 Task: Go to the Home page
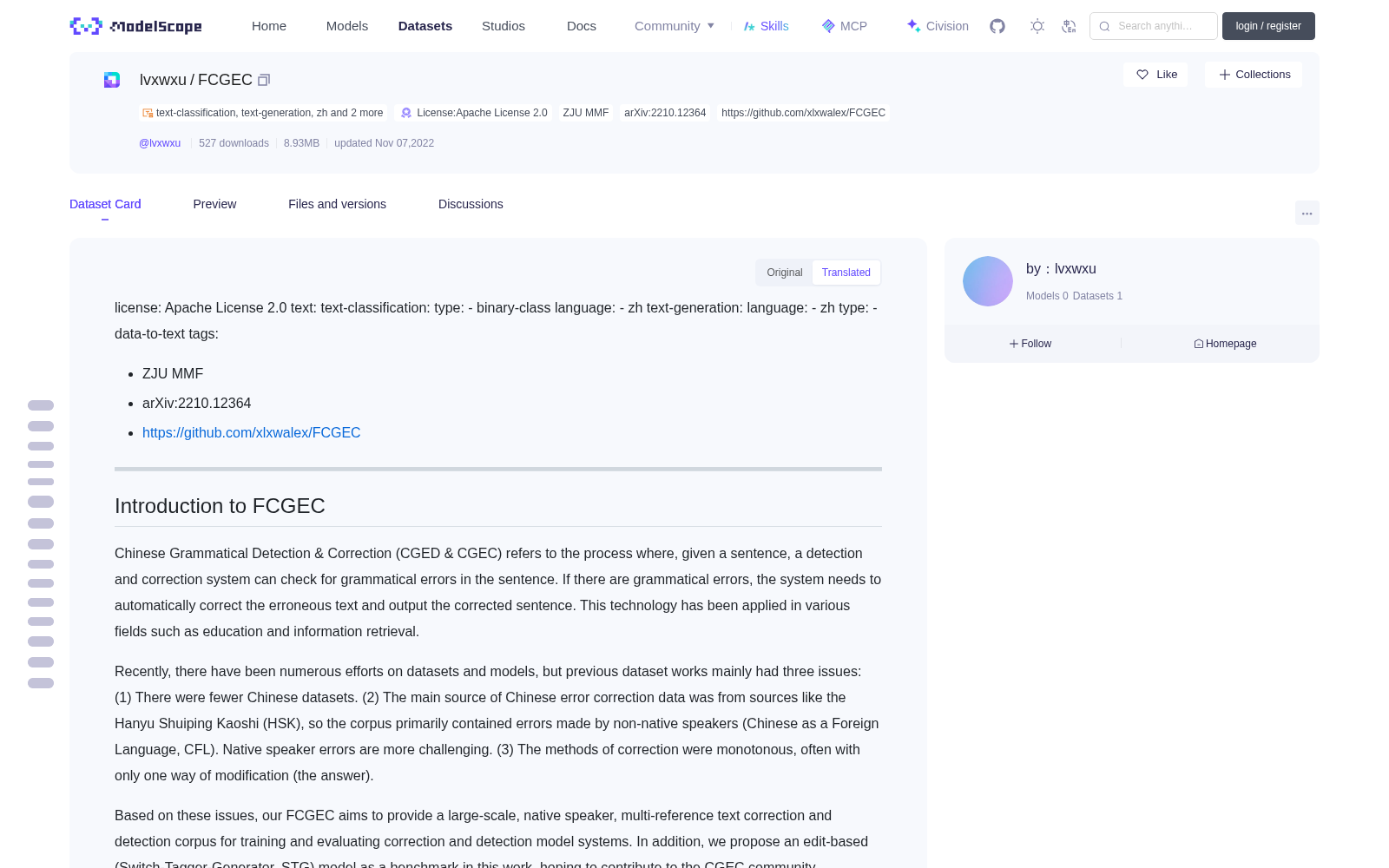tap(269, 26)
